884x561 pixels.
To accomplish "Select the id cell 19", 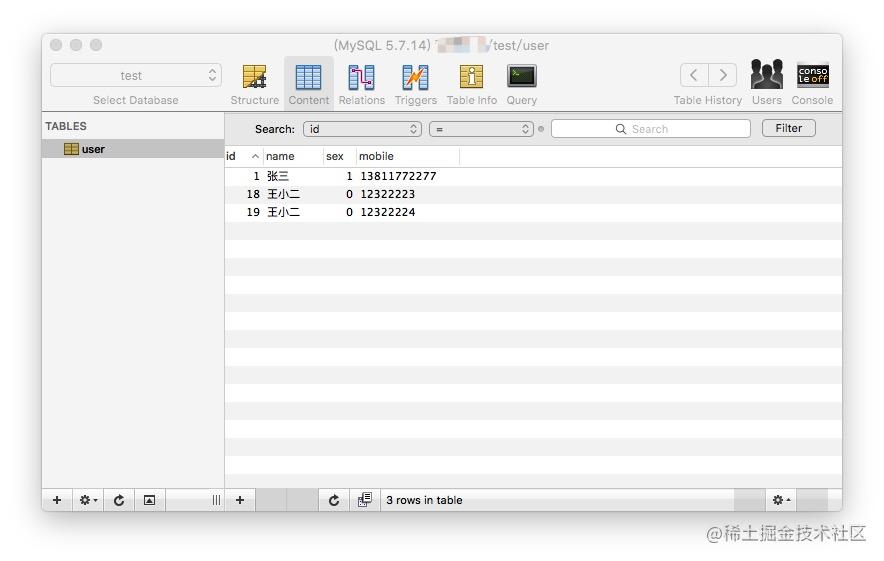I will 253,212.
